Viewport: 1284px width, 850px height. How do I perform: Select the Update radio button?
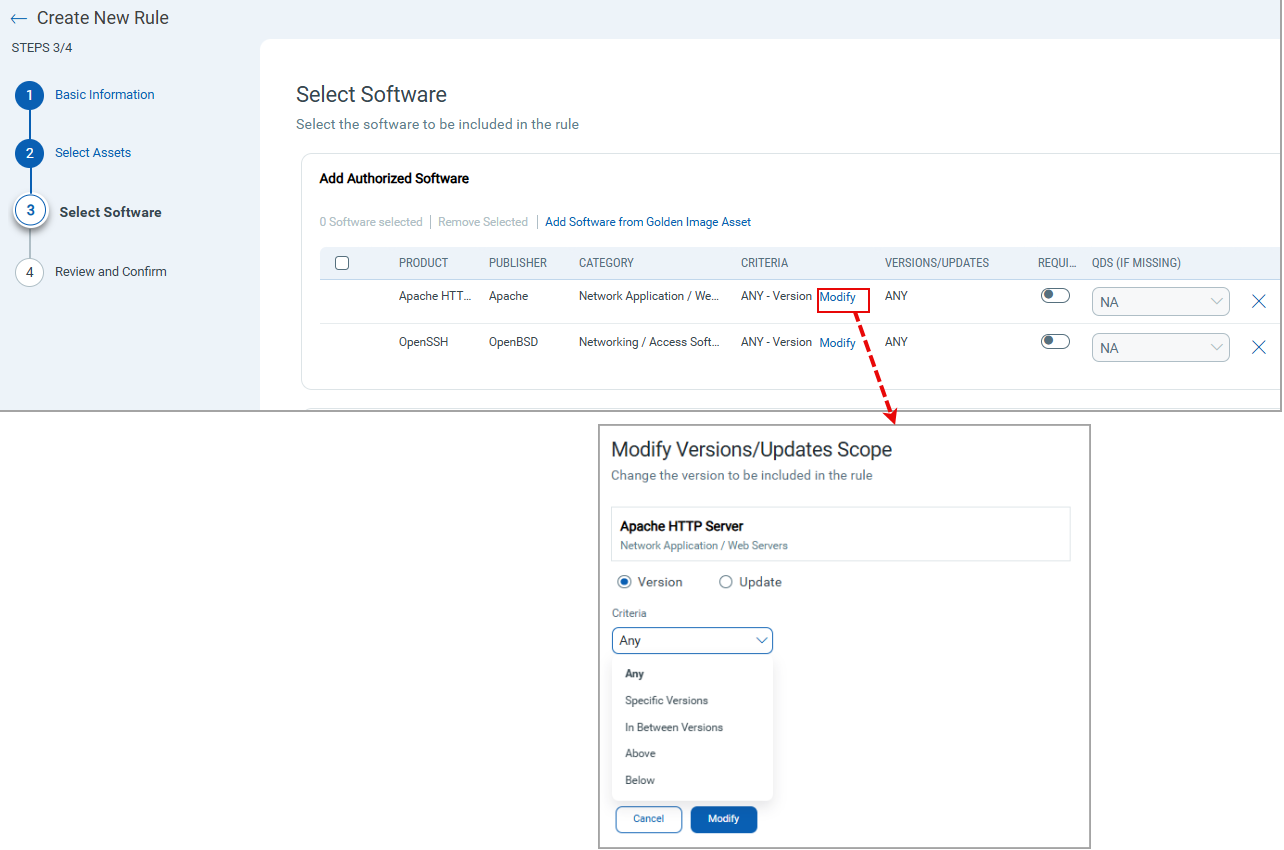click(x=725, y=581)
